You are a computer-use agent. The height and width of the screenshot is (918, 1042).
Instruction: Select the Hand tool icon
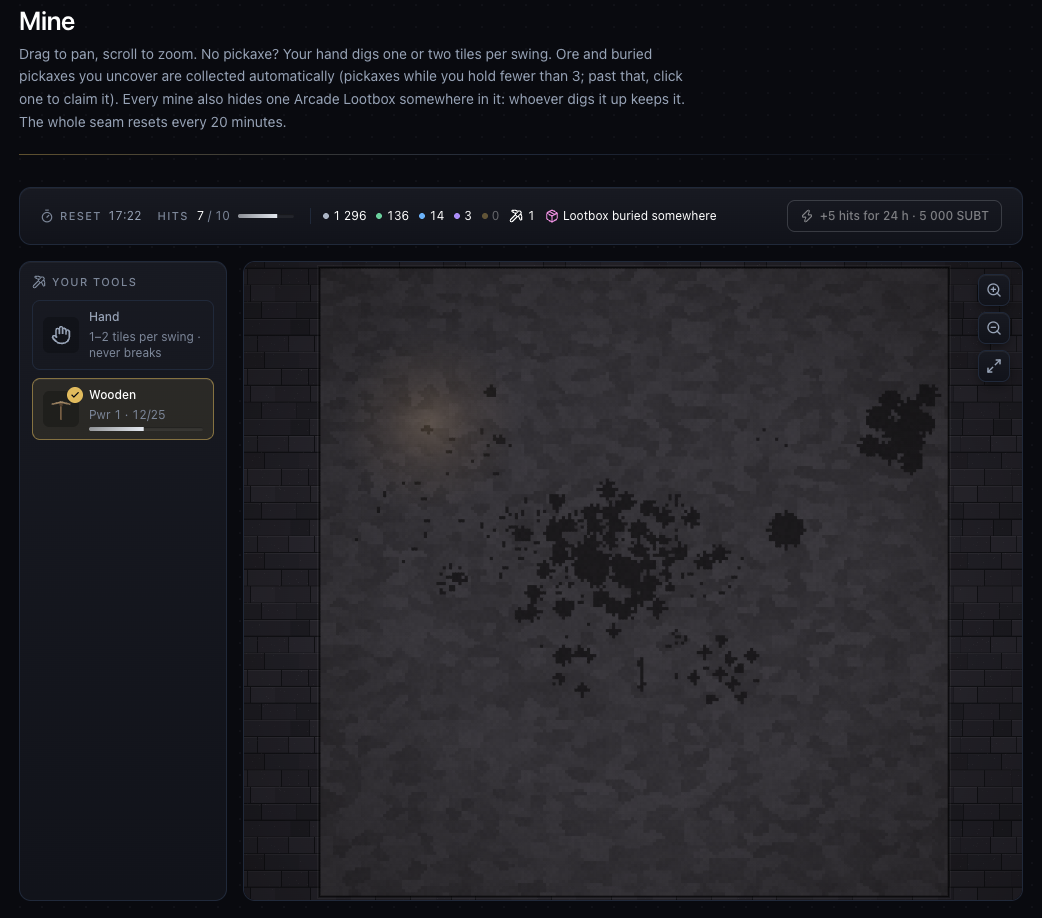coord(61,335)
